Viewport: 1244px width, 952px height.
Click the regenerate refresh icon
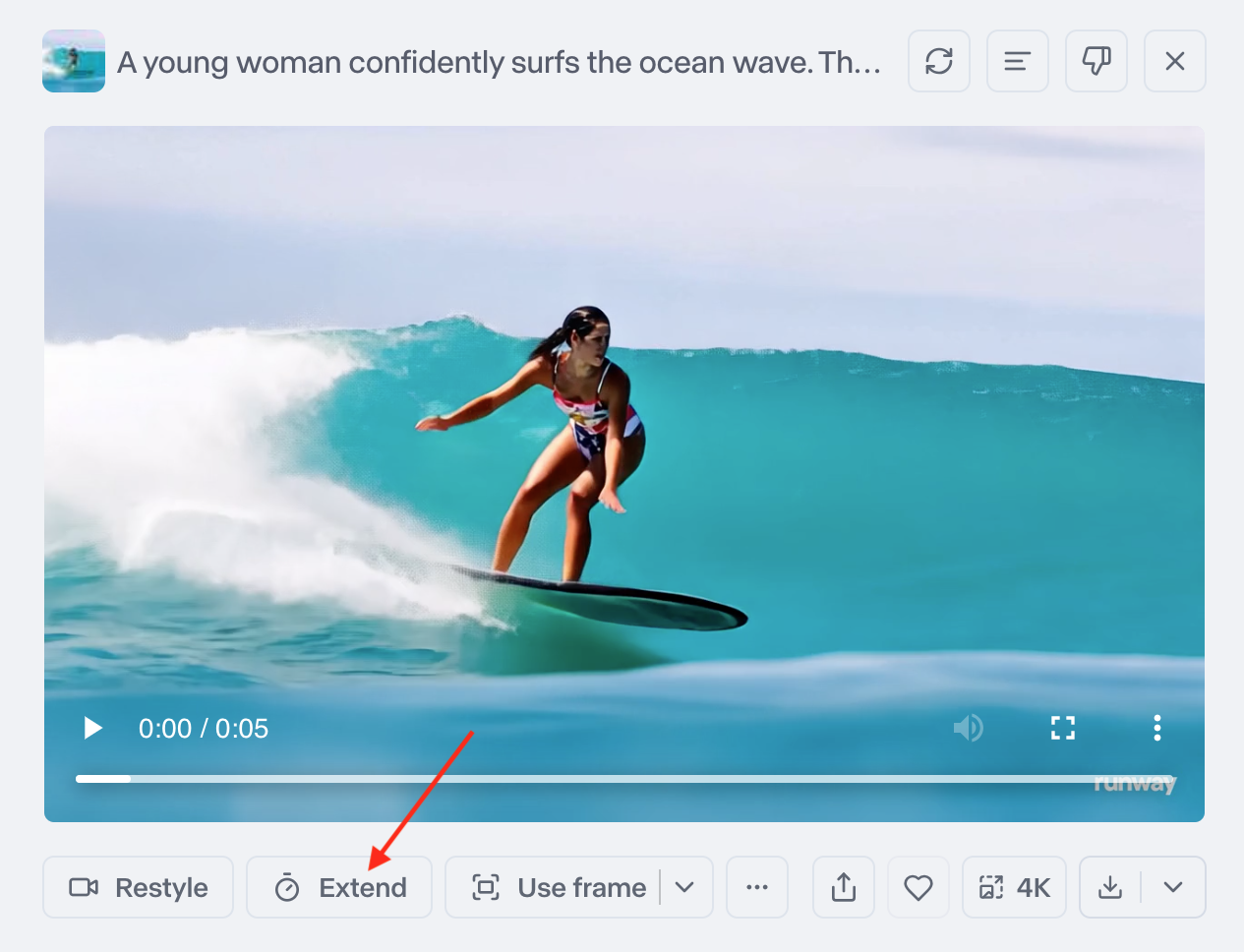click(x=939, y=61)
